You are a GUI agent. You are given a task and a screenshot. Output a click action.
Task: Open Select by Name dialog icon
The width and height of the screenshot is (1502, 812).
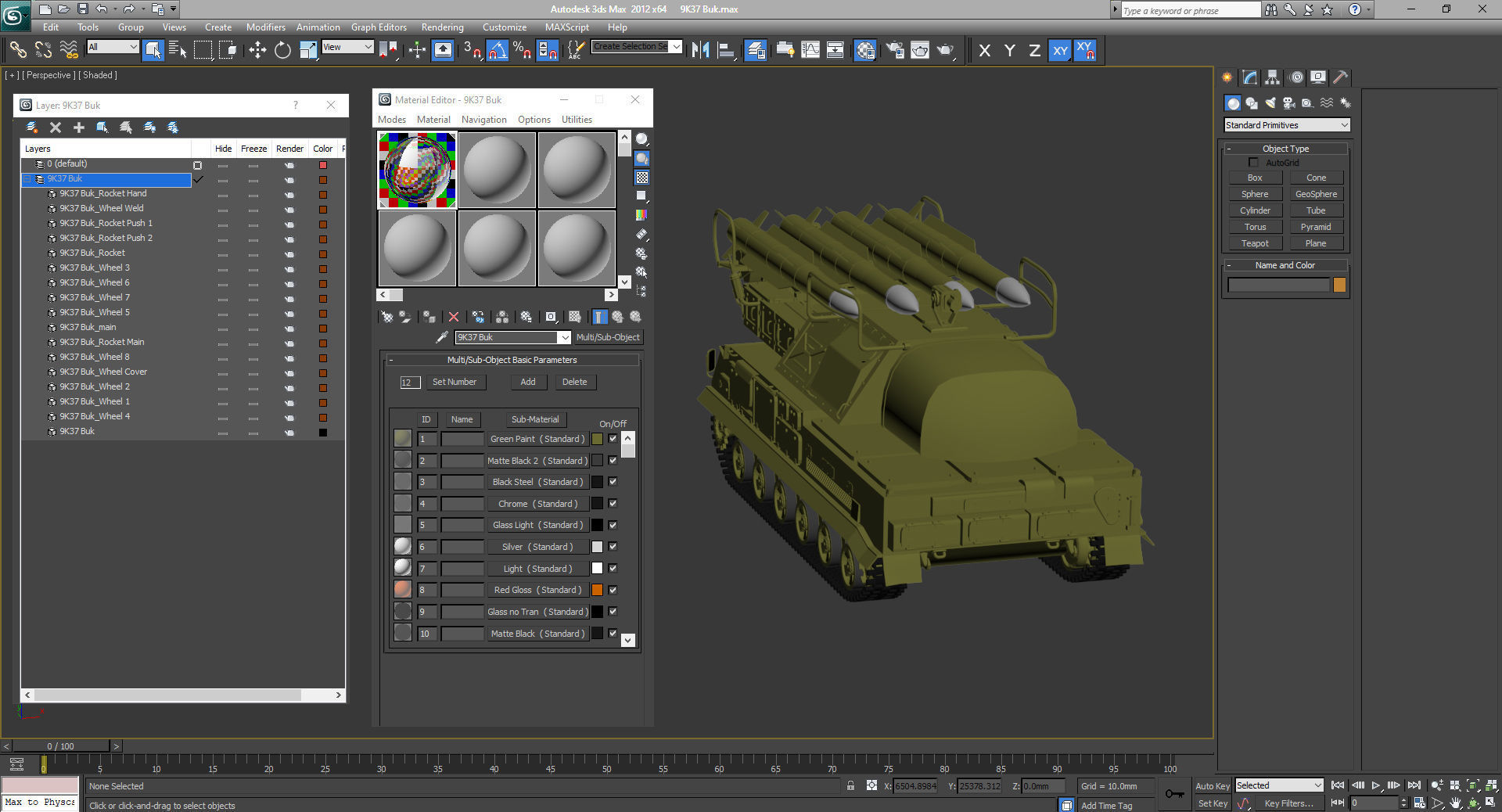(x=178, y=50)
